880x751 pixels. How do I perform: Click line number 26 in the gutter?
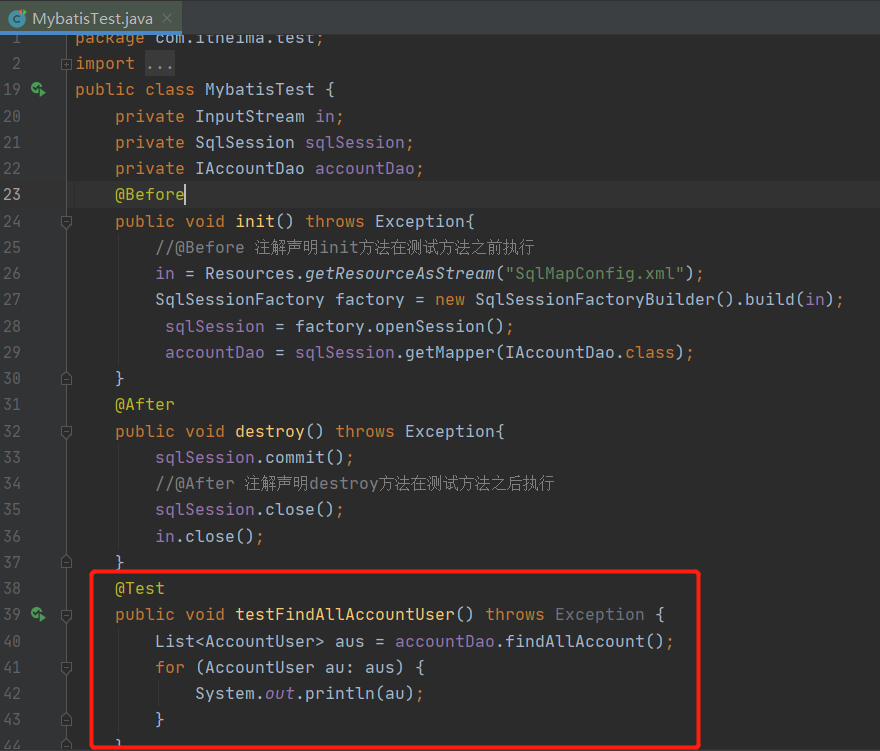coord(12,273)
